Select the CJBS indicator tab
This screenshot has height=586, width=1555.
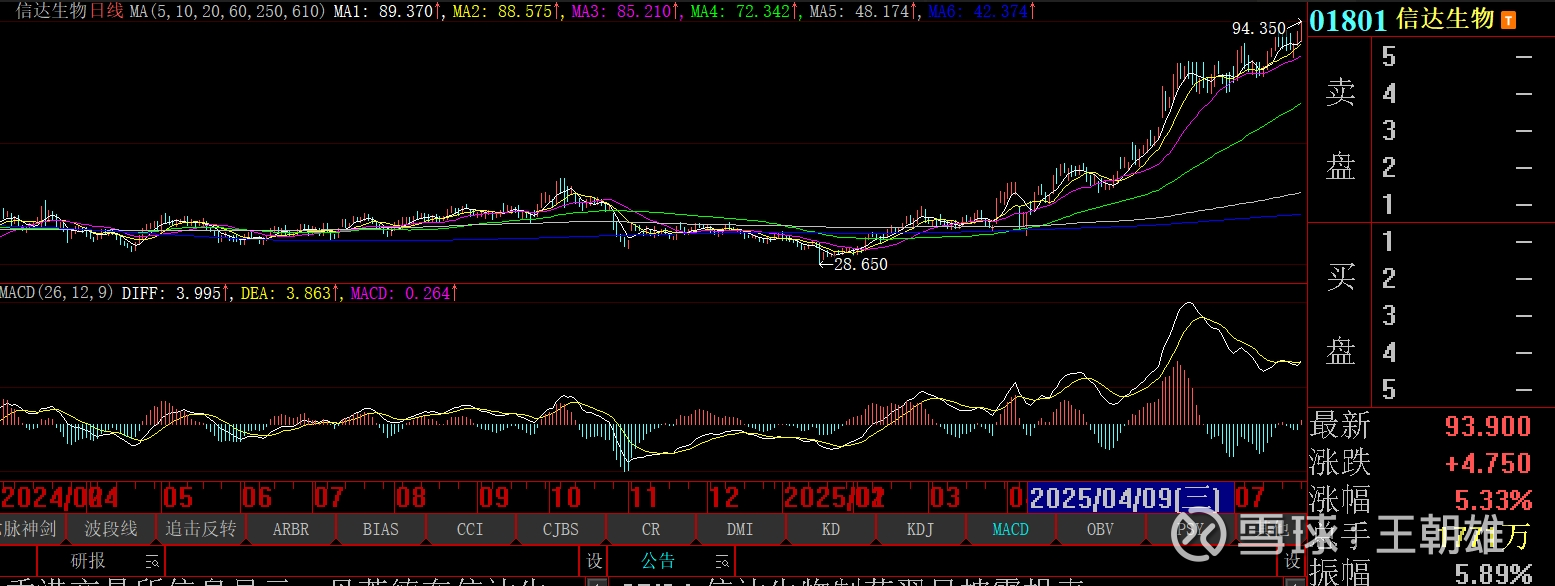click(560, 528)
